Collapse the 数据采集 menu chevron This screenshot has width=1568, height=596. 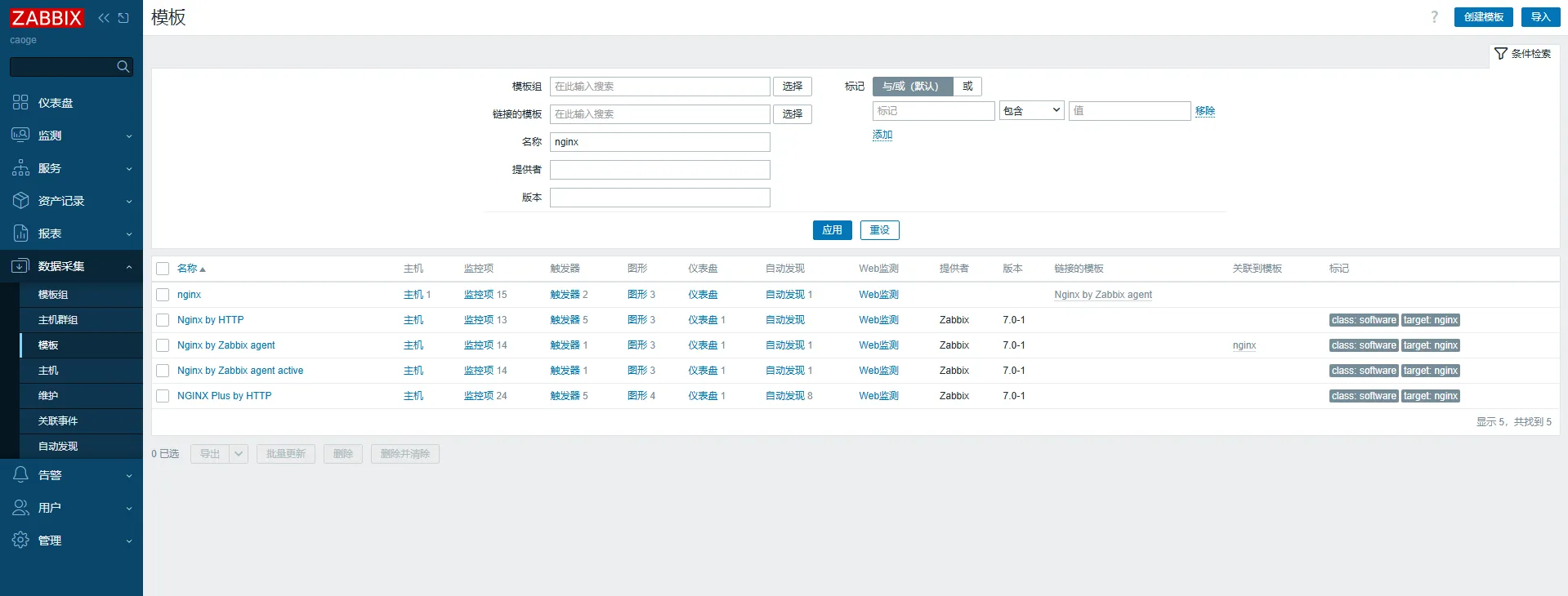[129, 267]
